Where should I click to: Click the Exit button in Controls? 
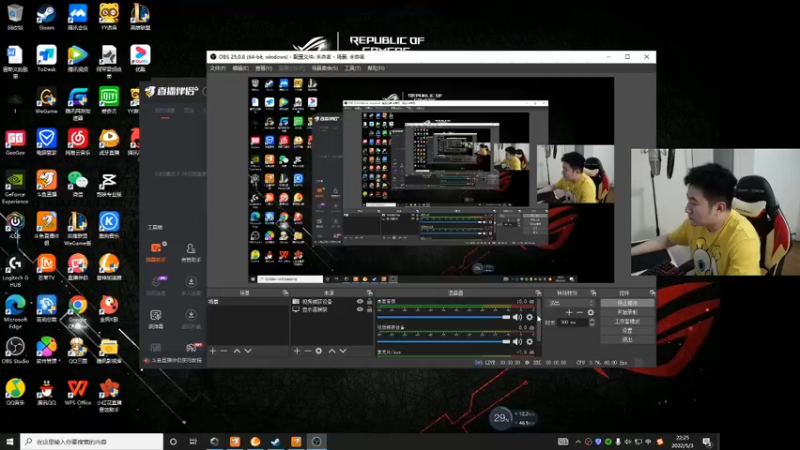[x=627, y=339]
